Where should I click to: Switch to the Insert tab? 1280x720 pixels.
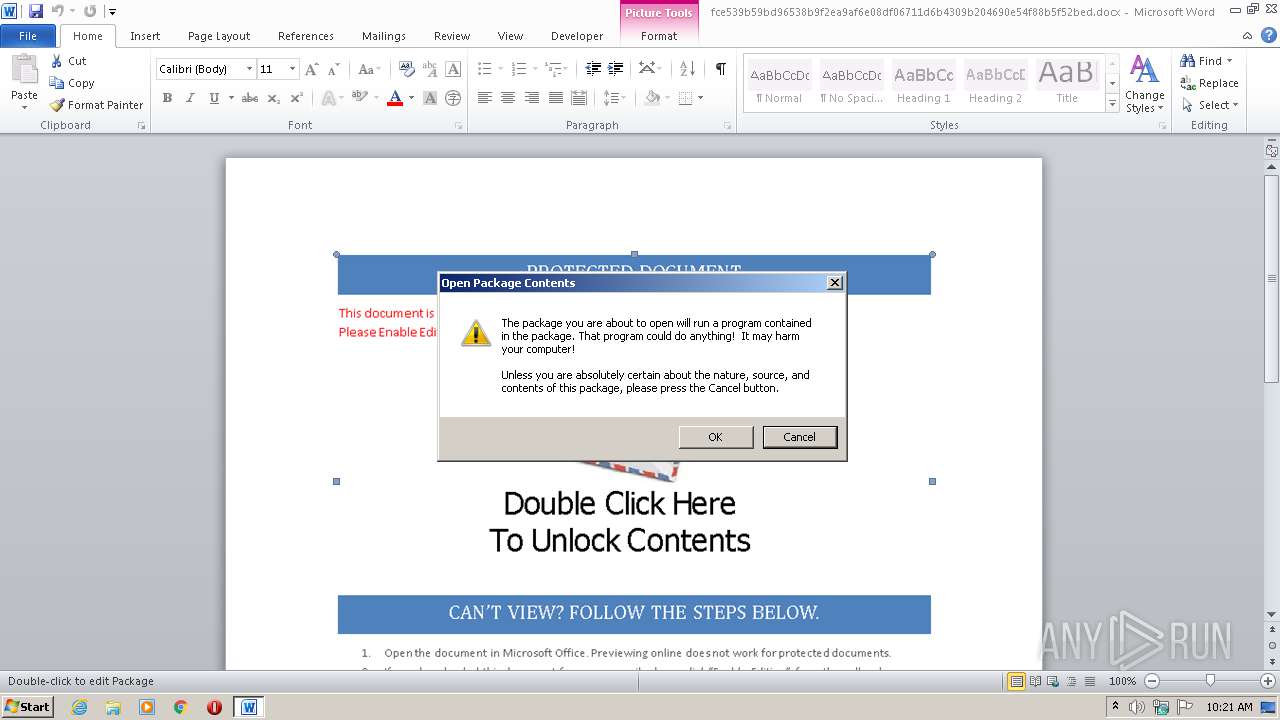[x=145, y=36]
